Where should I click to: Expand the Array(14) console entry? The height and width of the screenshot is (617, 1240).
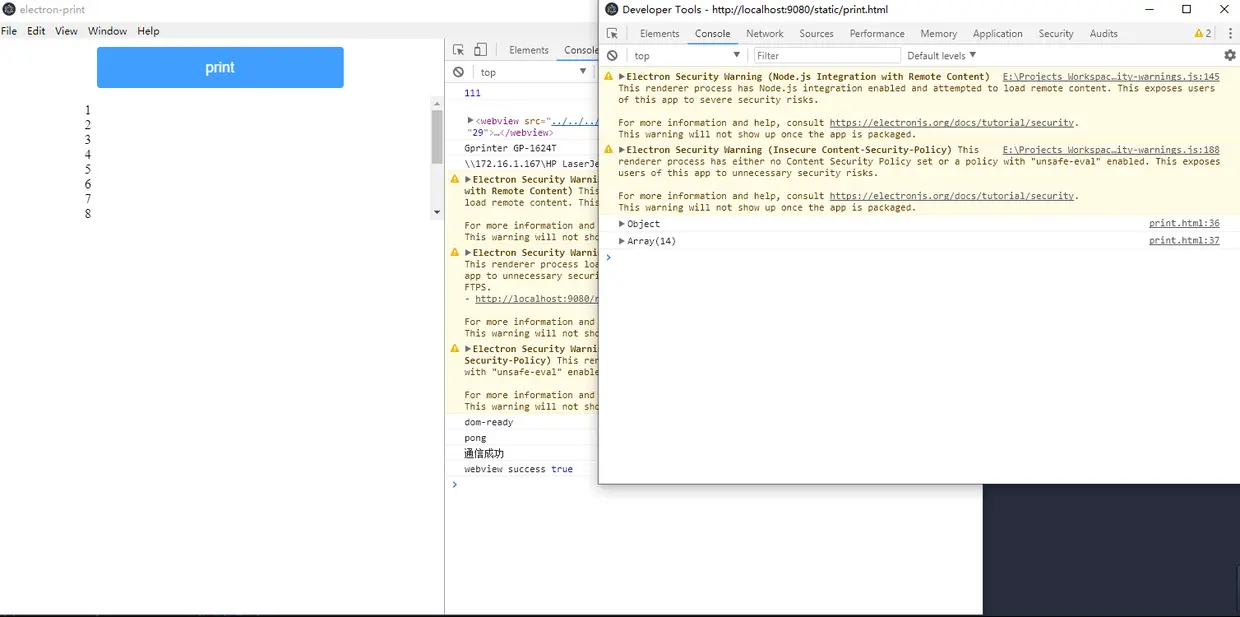click(x=622, y=241)
